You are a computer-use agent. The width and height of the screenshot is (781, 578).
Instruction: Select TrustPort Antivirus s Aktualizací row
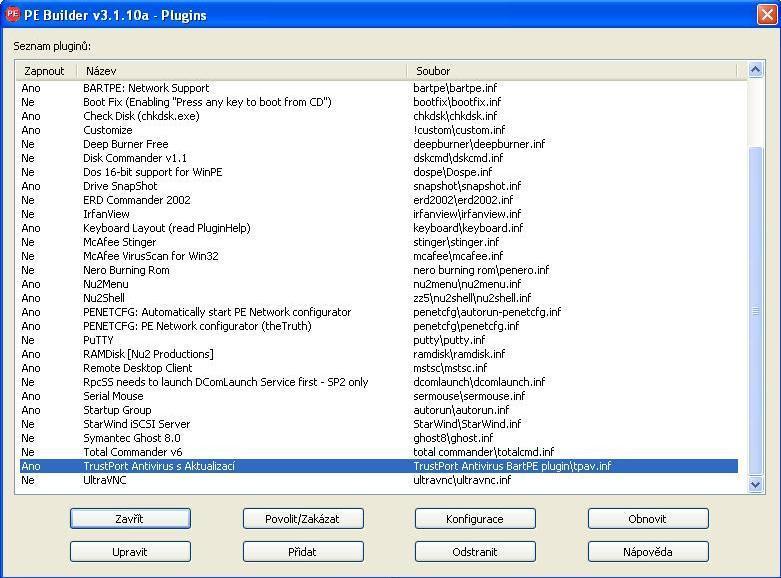click(x=379, y=466)
